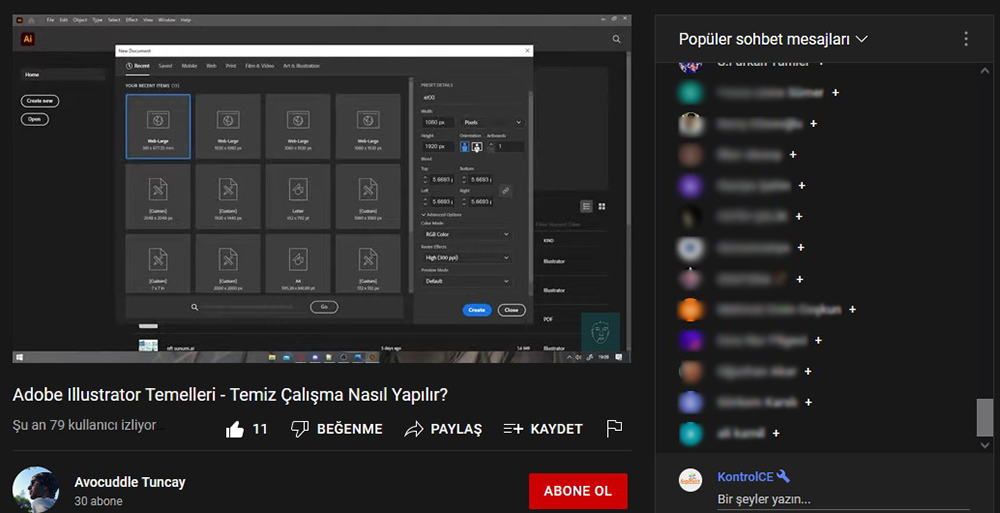Click the Illustrator search magnifier icon in video
The height and width of the screenshot is (513, 1000).
pyautogui.click(x=616, y=39)
